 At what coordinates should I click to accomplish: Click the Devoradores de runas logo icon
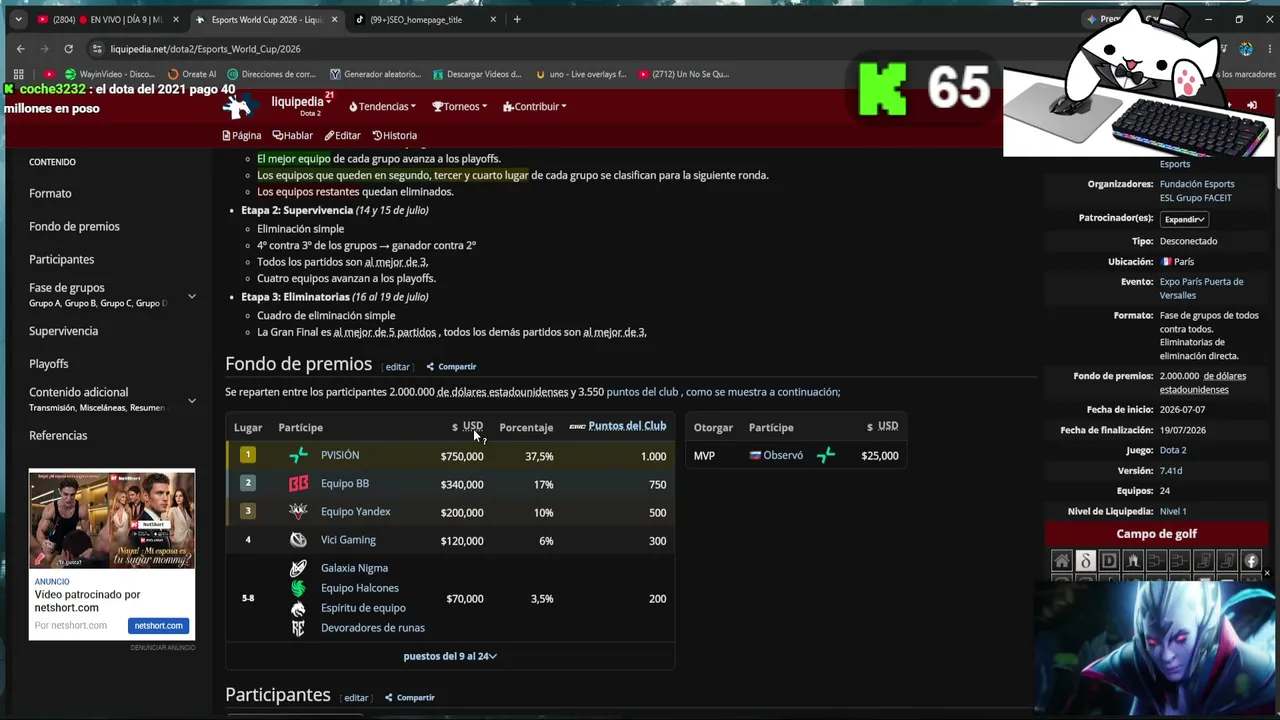pos(298,628)
